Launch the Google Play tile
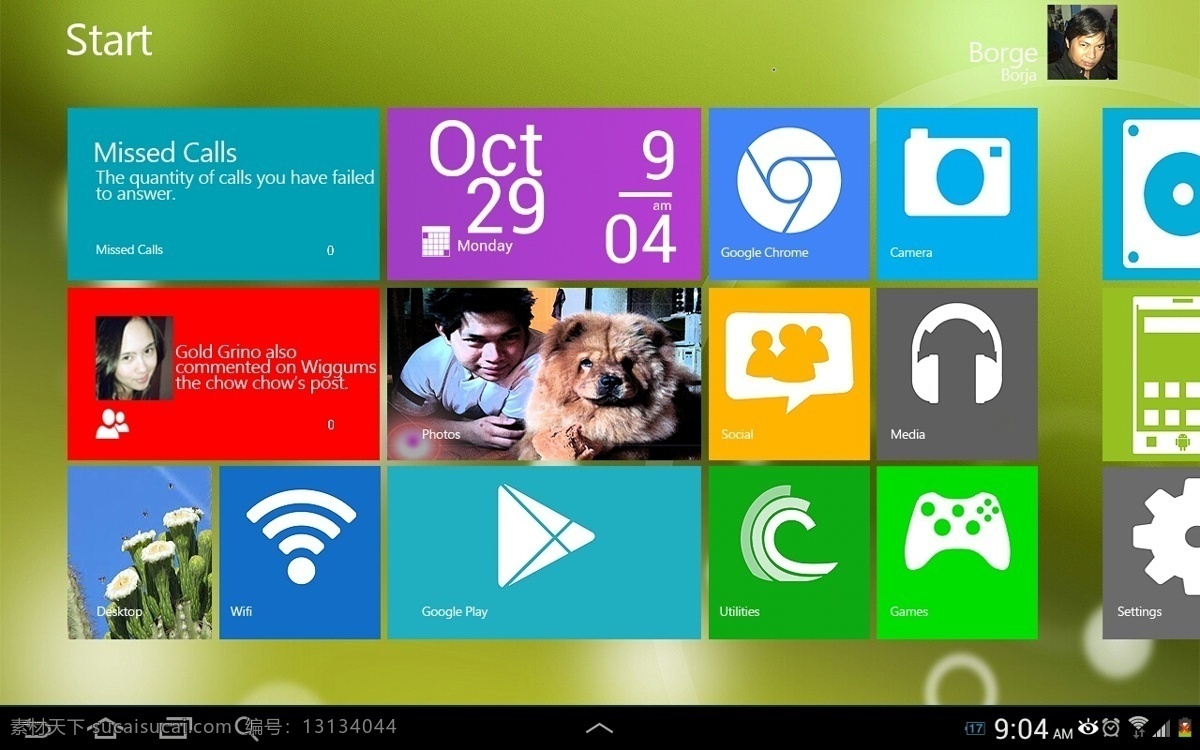This screenshot has height=750, width=1200. [x=544, y=552]
